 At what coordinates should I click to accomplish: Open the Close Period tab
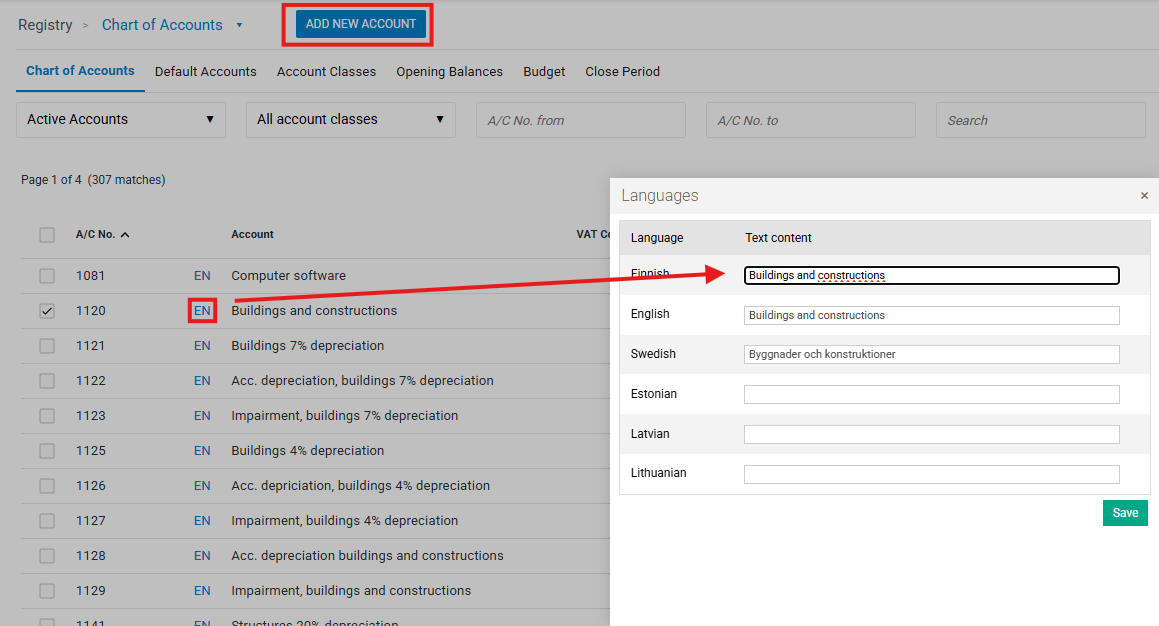[622, 72]
